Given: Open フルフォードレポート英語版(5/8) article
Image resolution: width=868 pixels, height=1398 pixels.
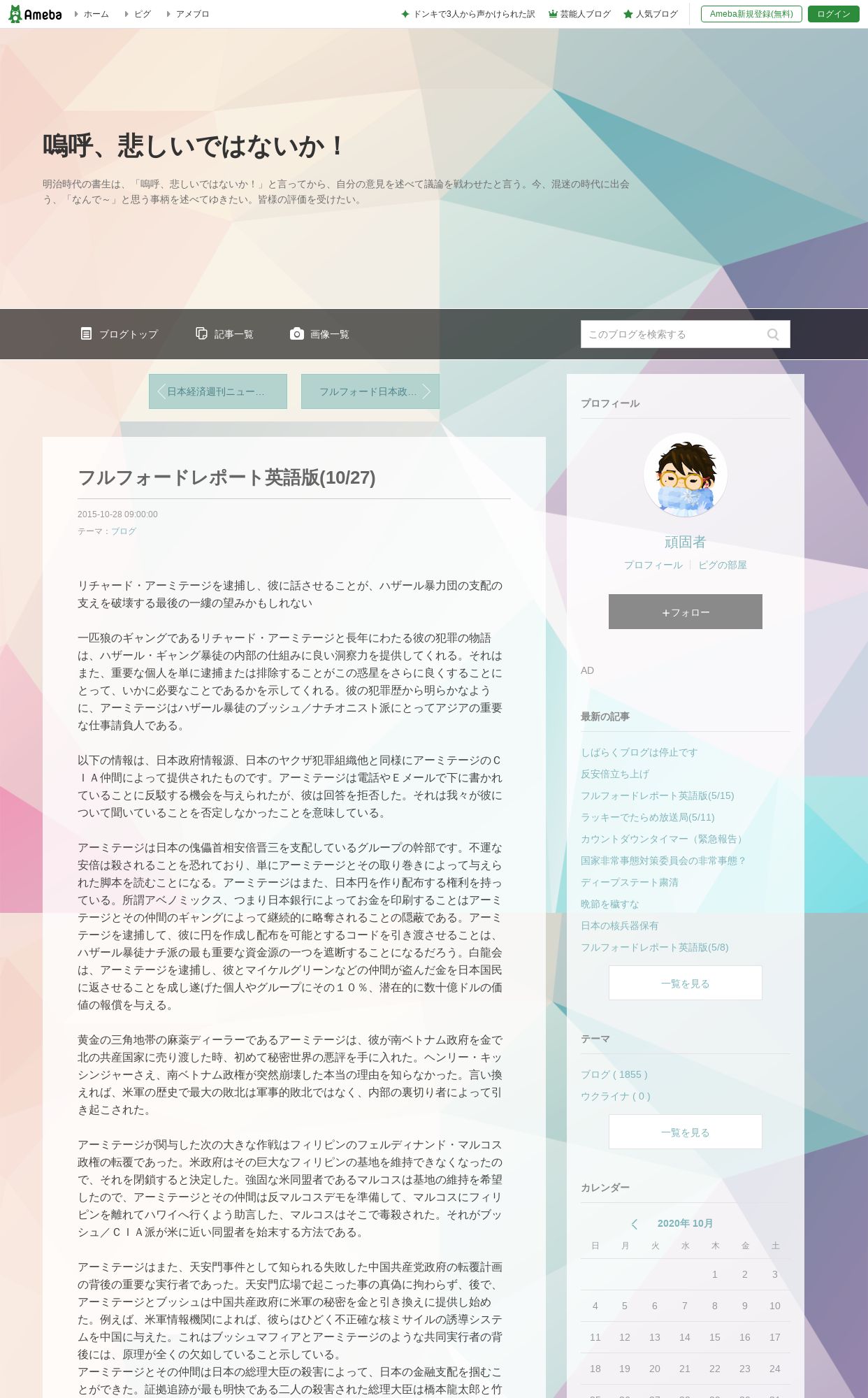Looking at the screenshot, I should [655, 947].
